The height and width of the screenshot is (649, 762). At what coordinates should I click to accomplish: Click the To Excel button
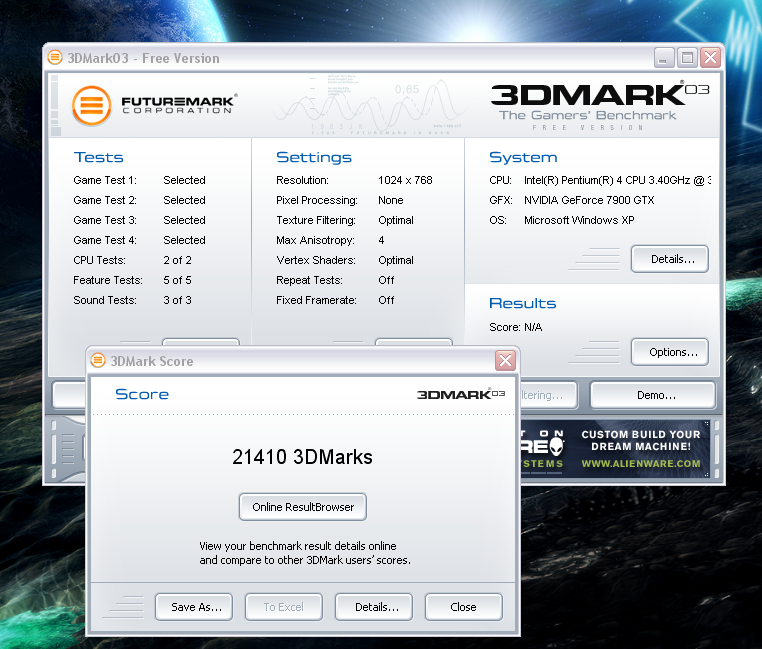tap(284, 607)
